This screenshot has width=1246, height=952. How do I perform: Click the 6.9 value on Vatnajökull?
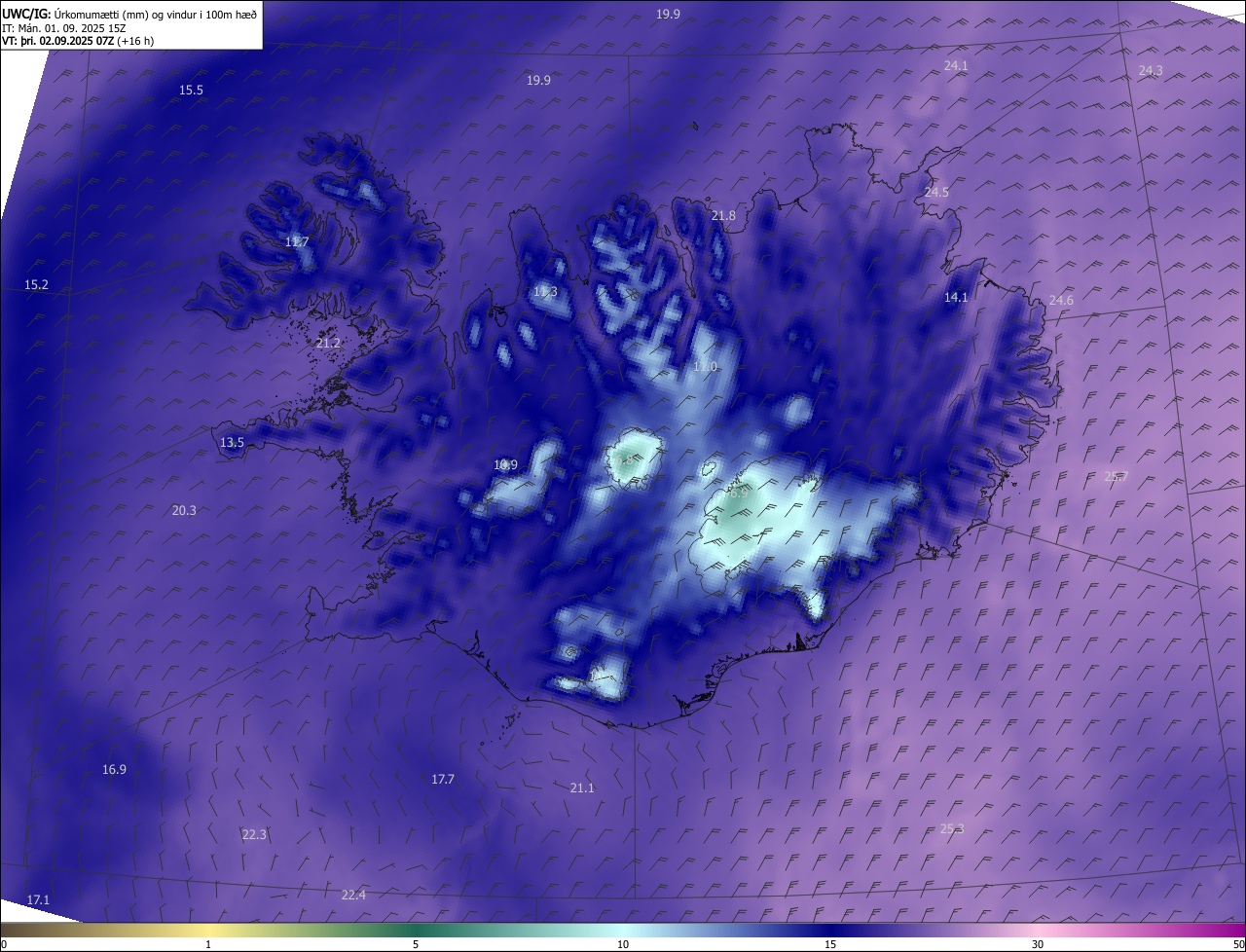(738, 494)
